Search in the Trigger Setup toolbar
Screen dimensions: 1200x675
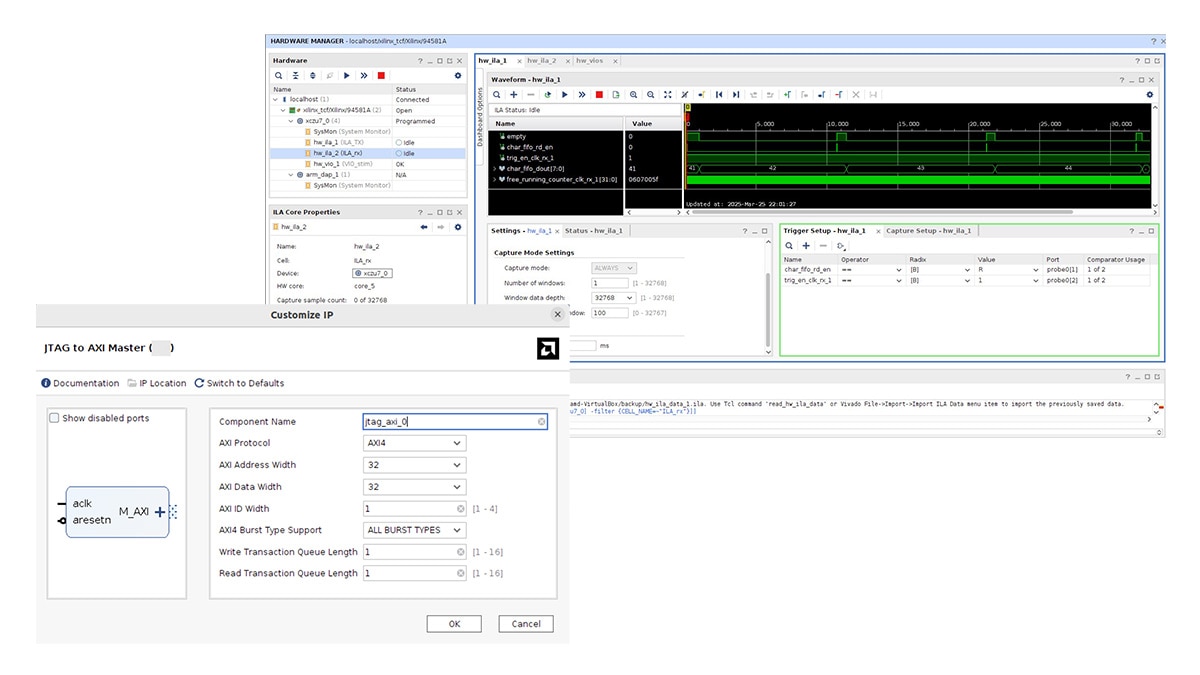pos(789,245)
